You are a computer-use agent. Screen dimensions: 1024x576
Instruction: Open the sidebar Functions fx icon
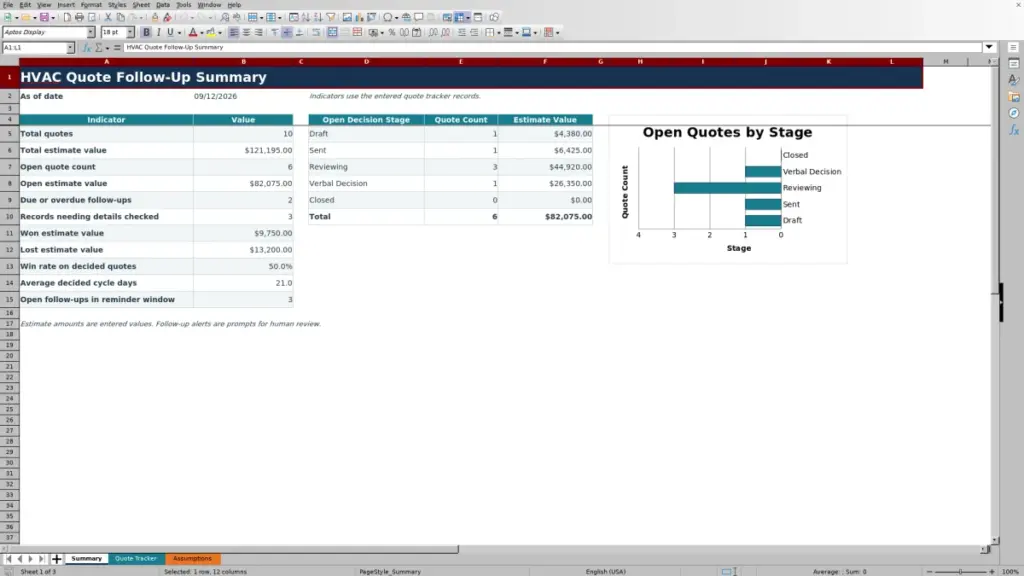(1014, 130)
